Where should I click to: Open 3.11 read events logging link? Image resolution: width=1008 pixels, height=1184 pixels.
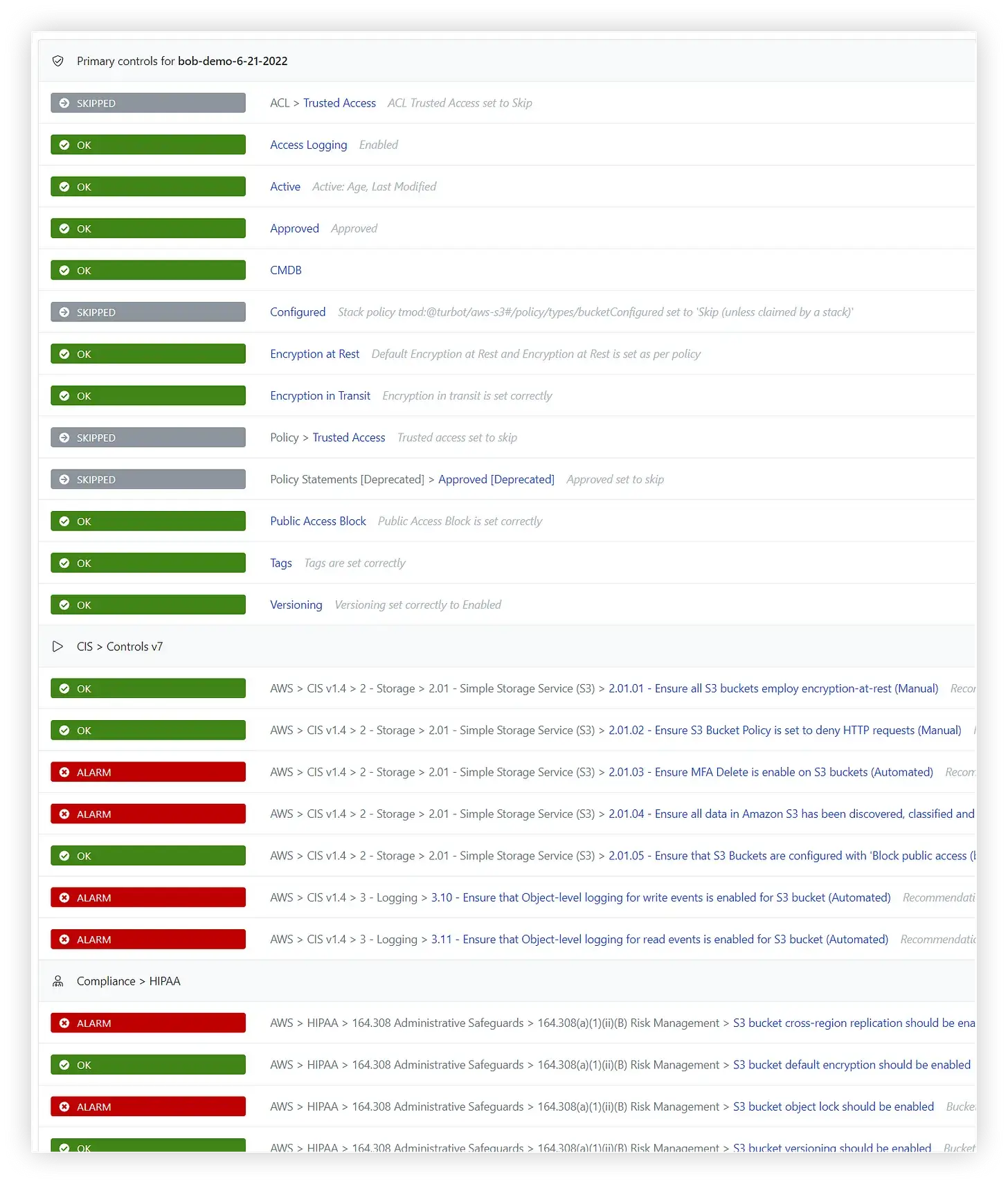coord(660,940)
